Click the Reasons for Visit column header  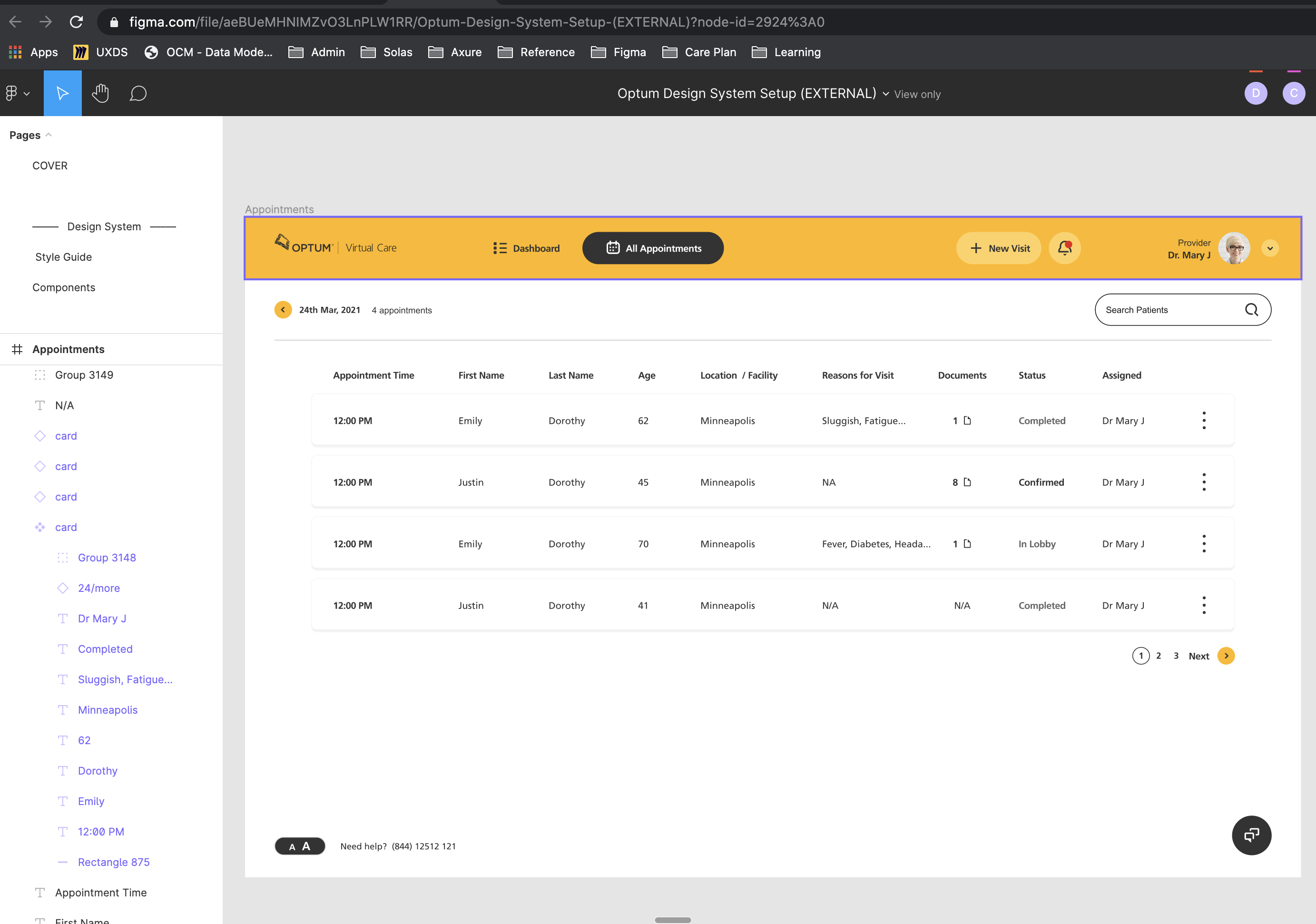pos(857,375)
